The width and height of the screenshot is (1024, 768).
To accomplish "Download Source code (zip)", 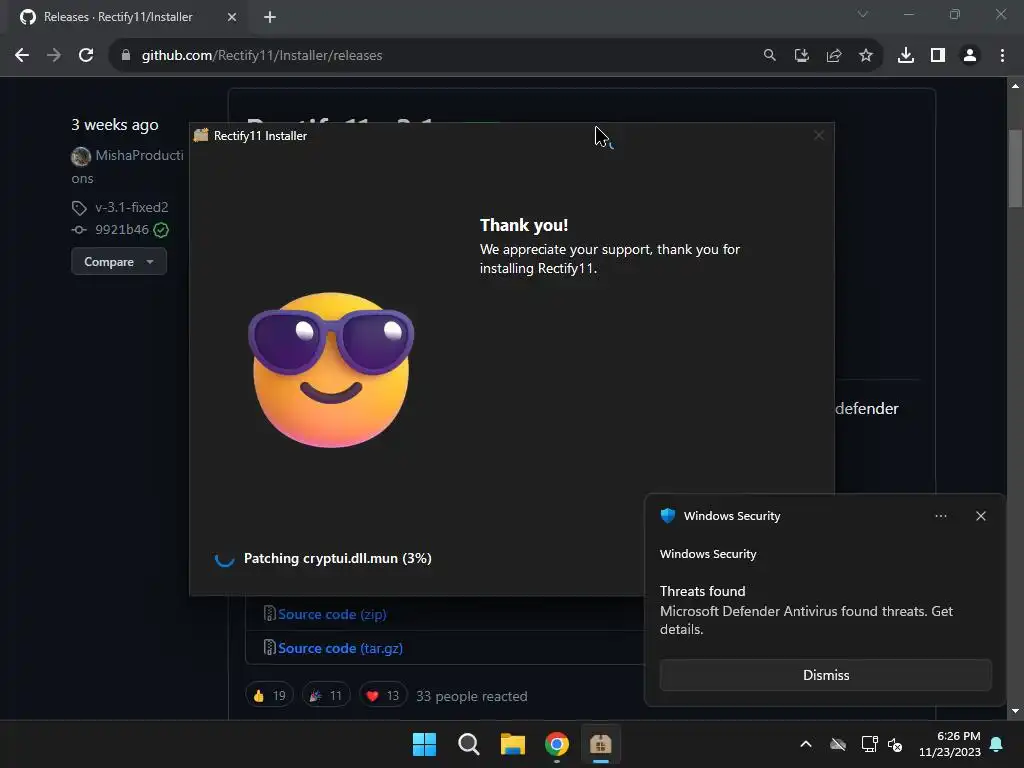I will (x=332, y=614).
